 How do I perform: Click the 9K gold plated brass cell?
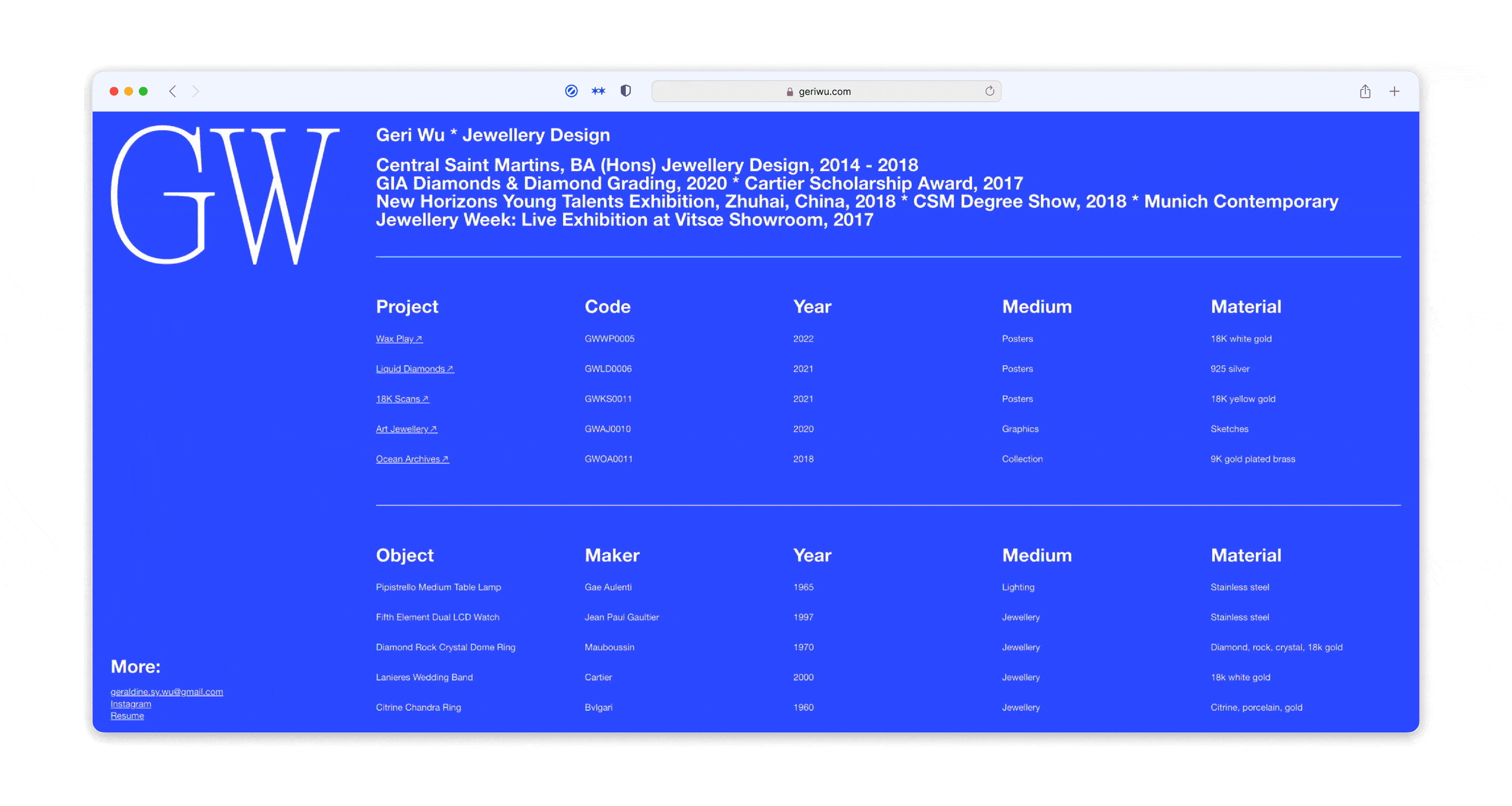[1252, 459]
